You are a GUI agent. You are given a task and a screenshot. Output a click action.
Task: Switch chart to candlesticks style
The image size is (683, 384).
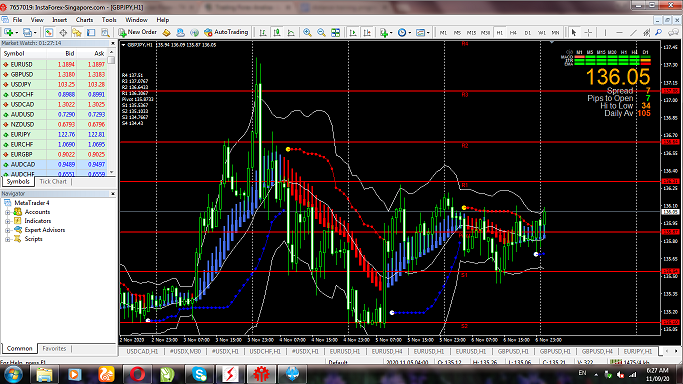coord(277,32)
